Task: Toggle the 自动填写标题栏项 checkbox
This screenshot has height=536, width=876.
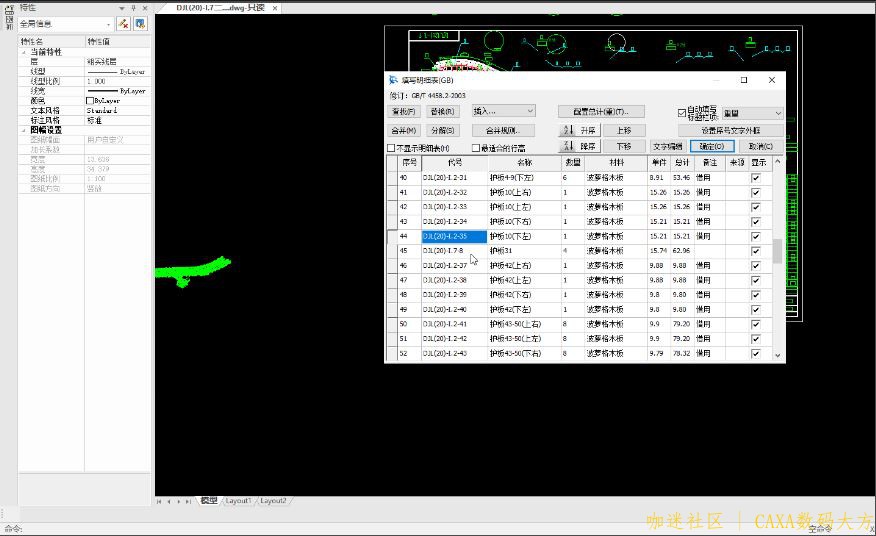Action: tap(682, 113)
